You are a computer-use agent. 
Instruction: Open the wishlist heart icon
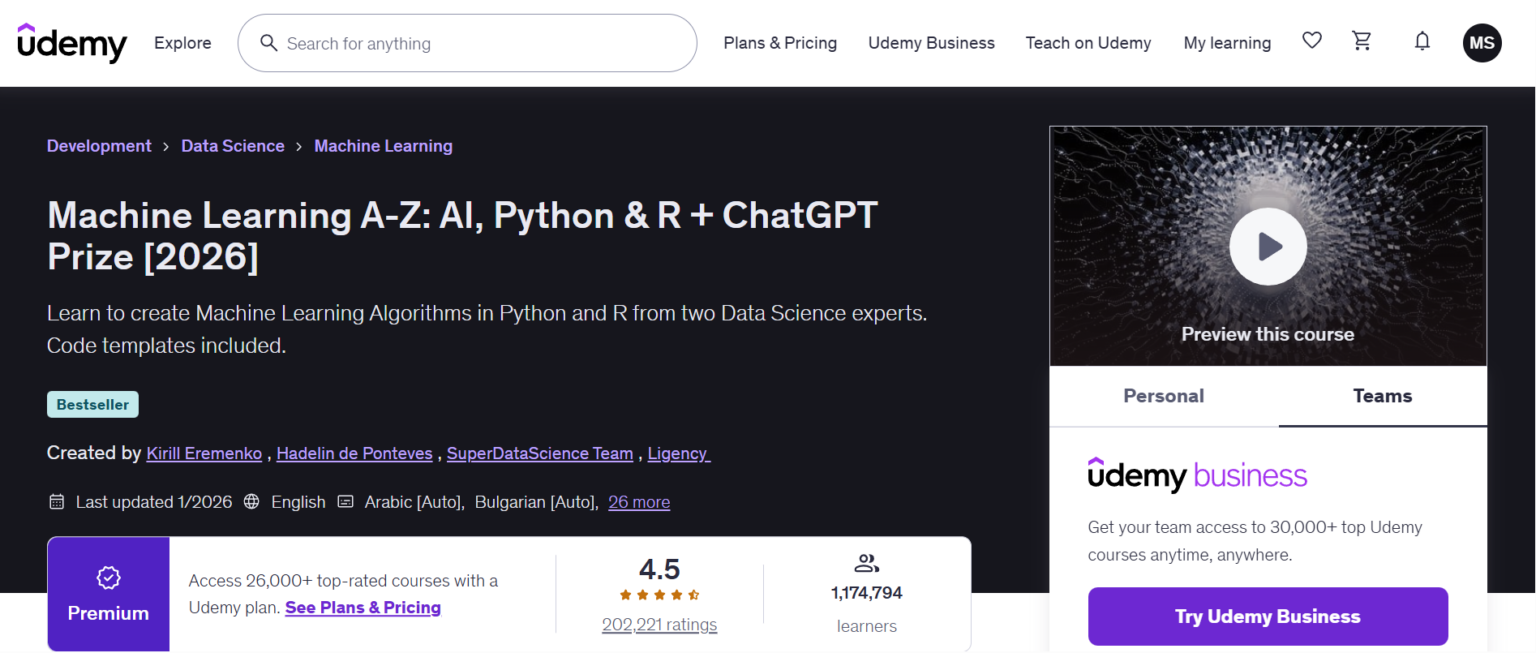click(x=1312, y=41)
